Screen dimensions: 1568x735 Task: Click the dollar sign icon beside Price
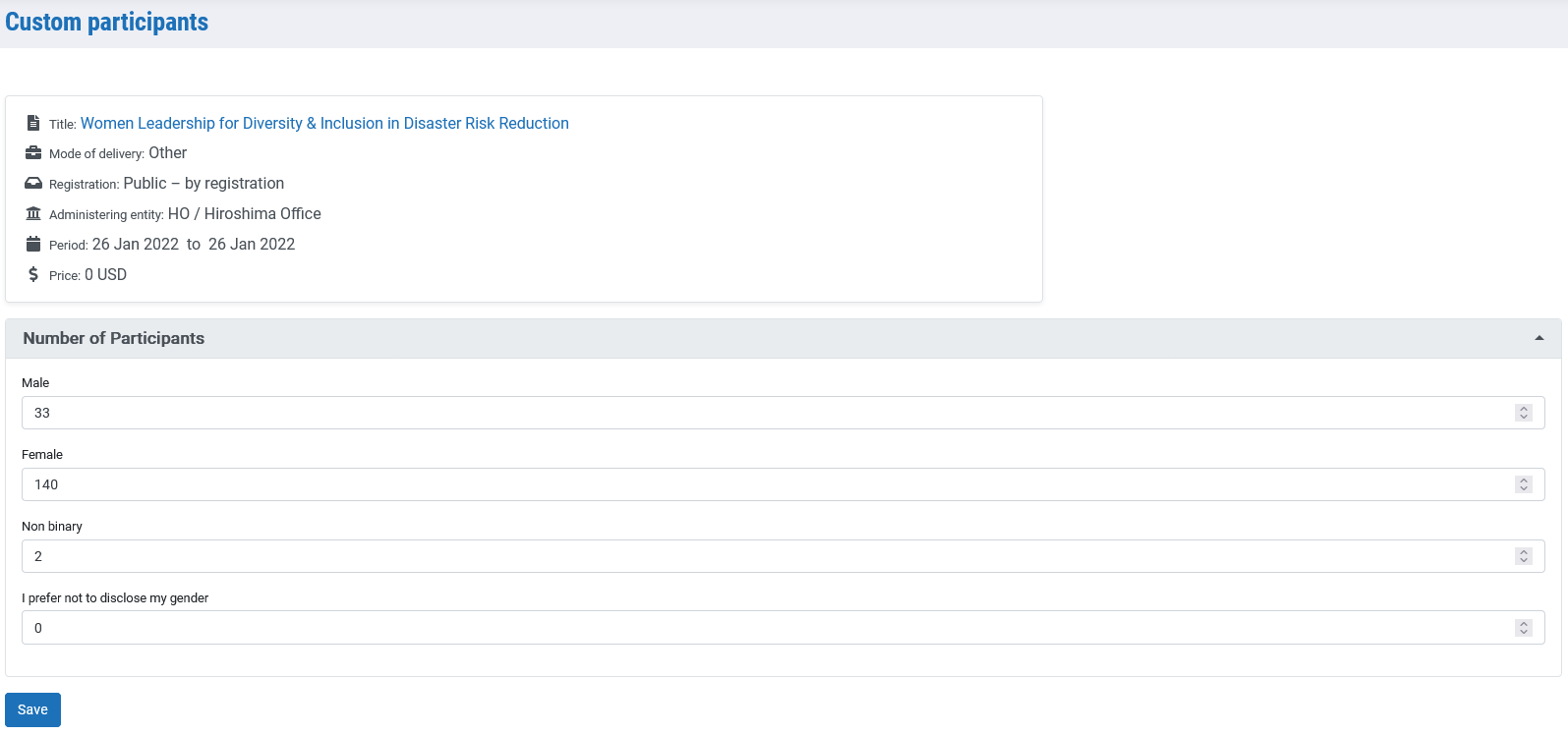tap(33, 275)
